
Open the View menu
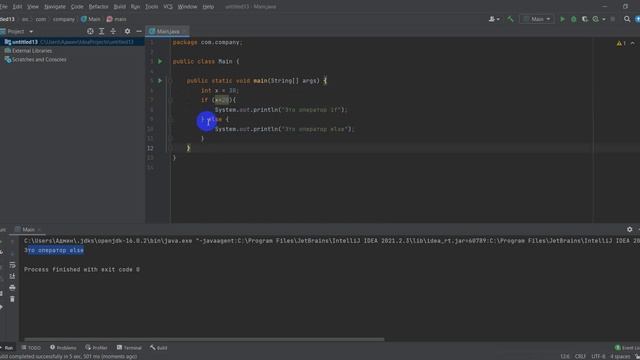pyautogui.click(x=33, y=7)
